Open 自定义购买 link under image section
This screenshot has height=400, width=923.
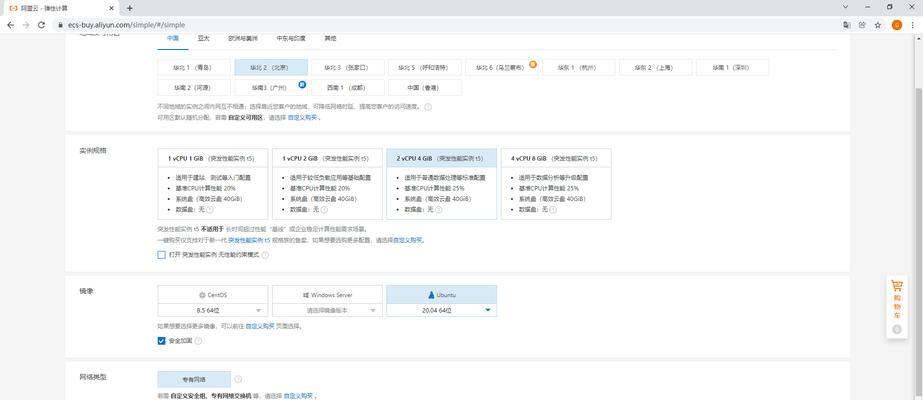pyautogui.click(x=260, y=325)
